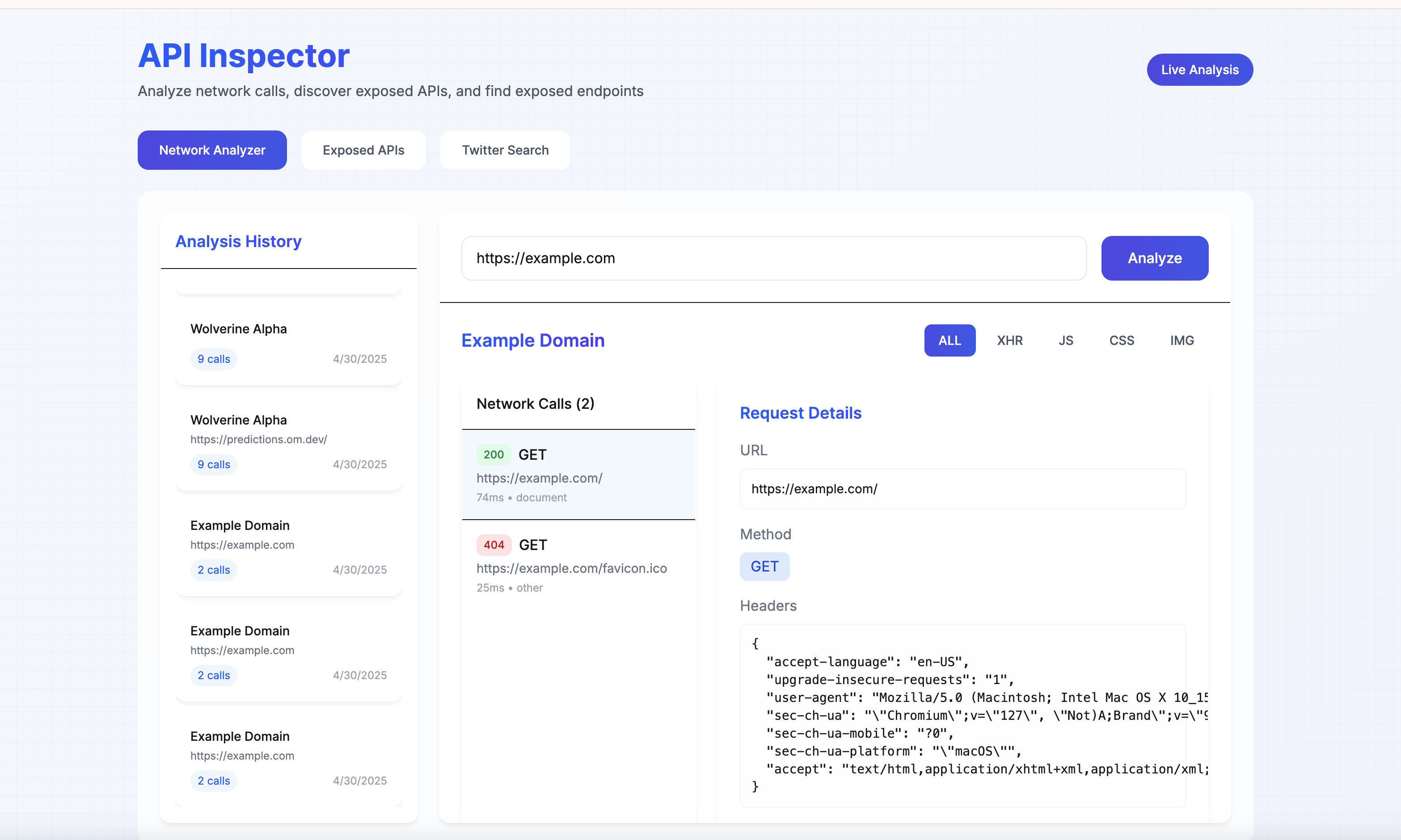Switch to the Exposed APIs tab
Image resolution: width=1401 pixels, height=840 pixels.
click(363, 150)
